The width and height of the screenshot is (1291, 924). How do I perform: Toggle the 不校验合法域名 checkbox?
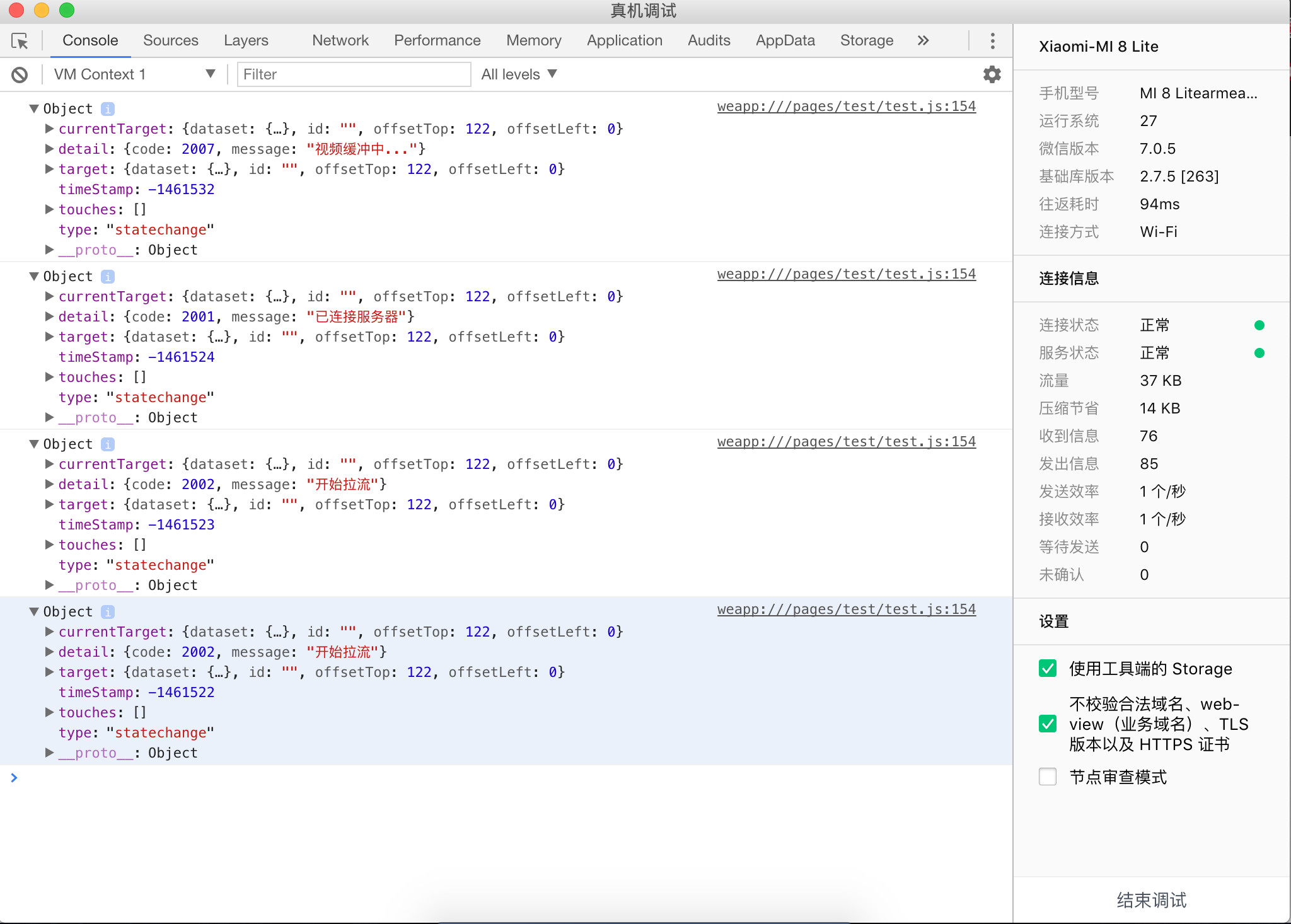click(1048, 724)
